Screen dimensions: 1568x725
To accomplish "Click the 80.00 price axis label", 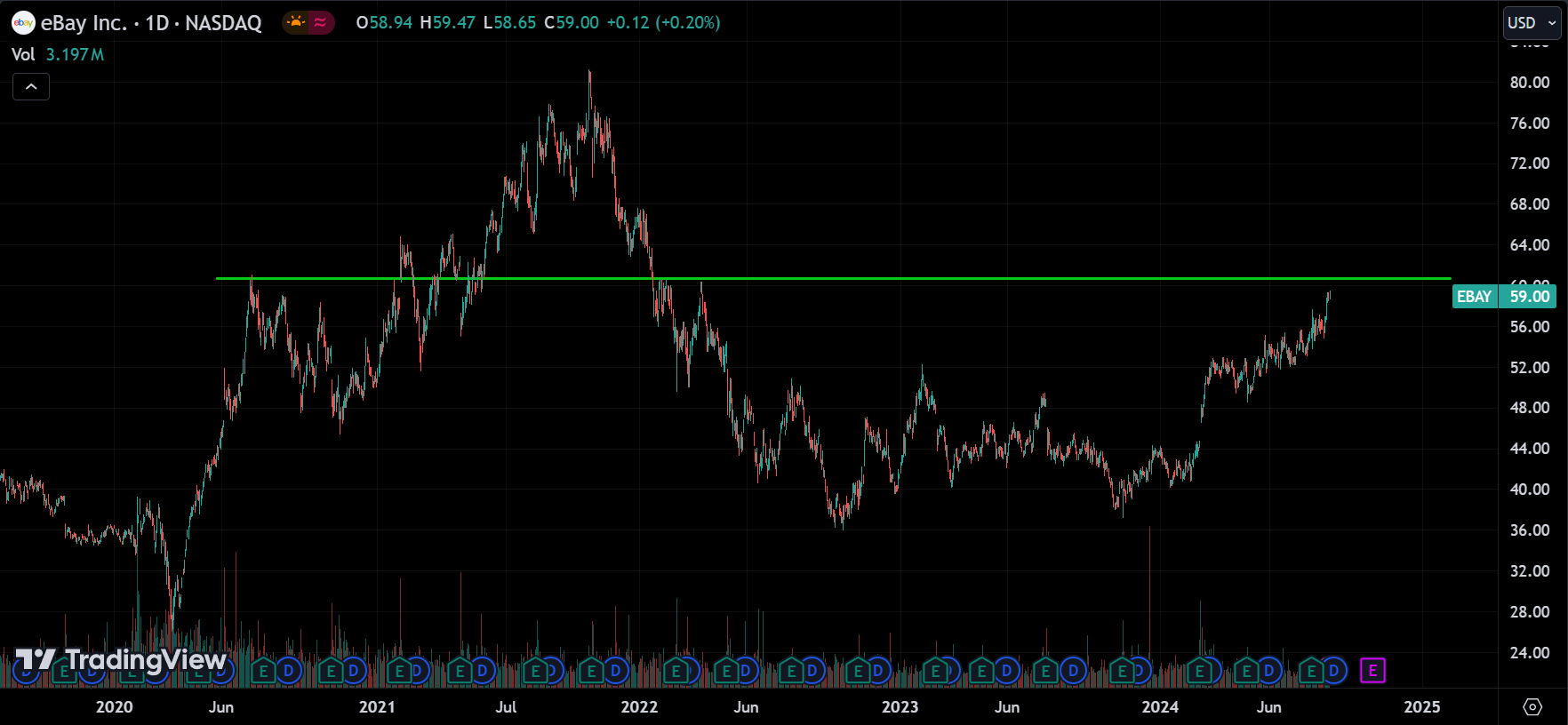I will 1530,83.
